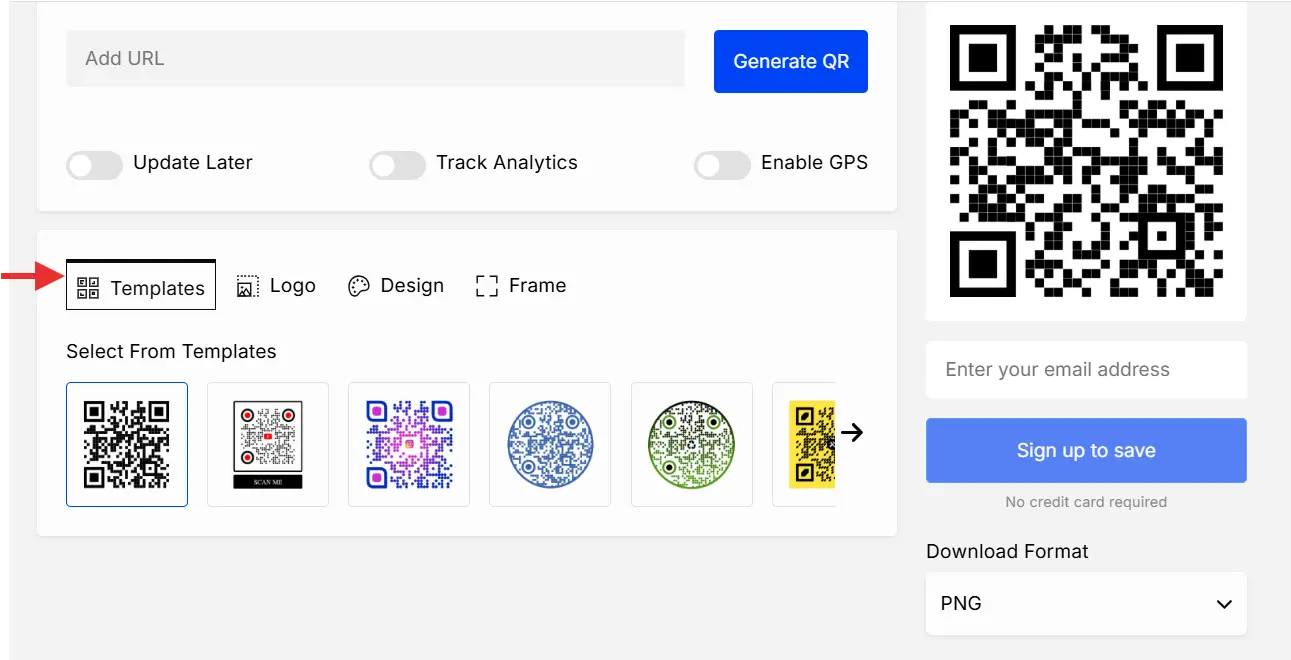
Task: Choose the yellow QR template
Action: coord(810,444)
